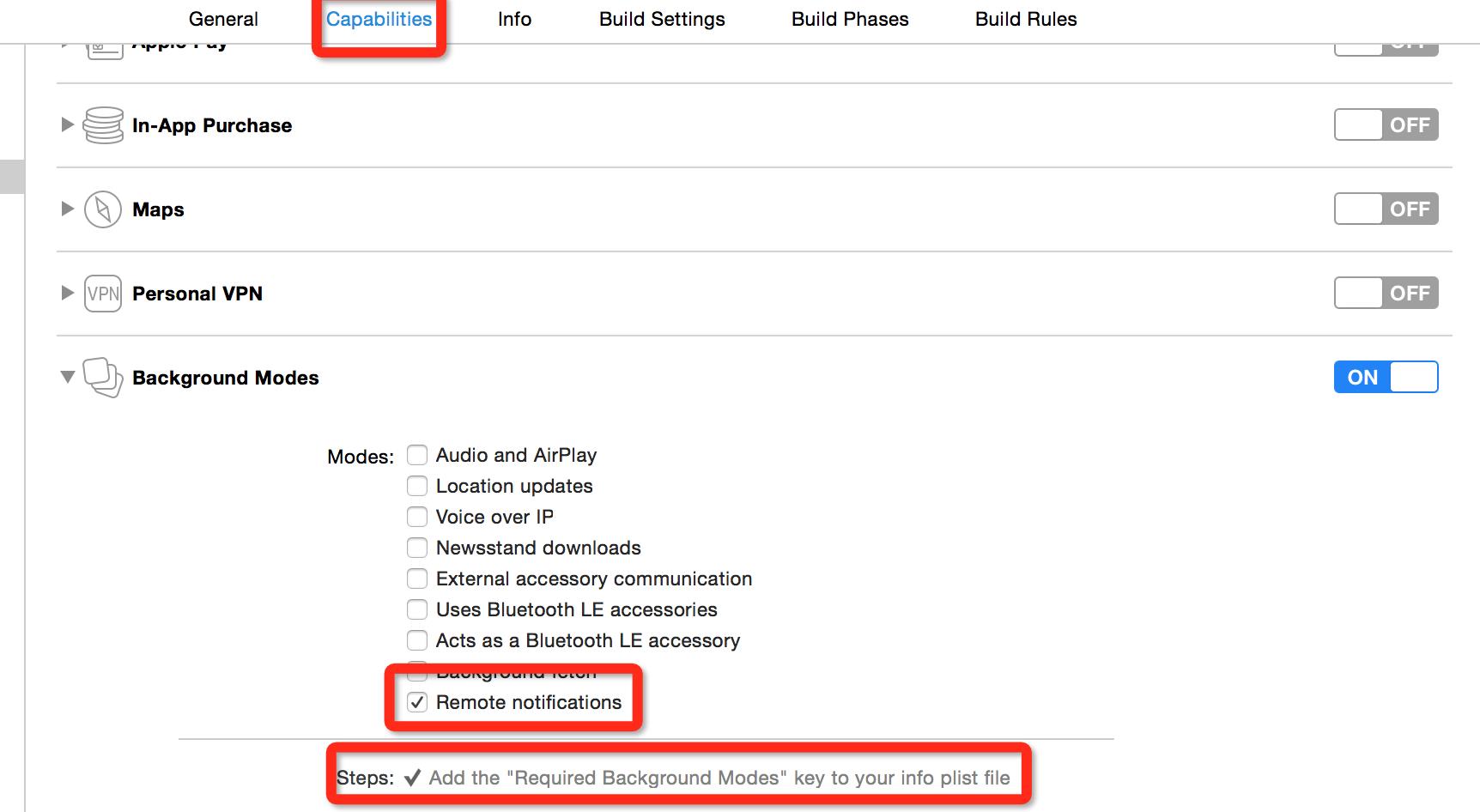
Task: Click the Newsstand downloads label
Action: [538, 548]
